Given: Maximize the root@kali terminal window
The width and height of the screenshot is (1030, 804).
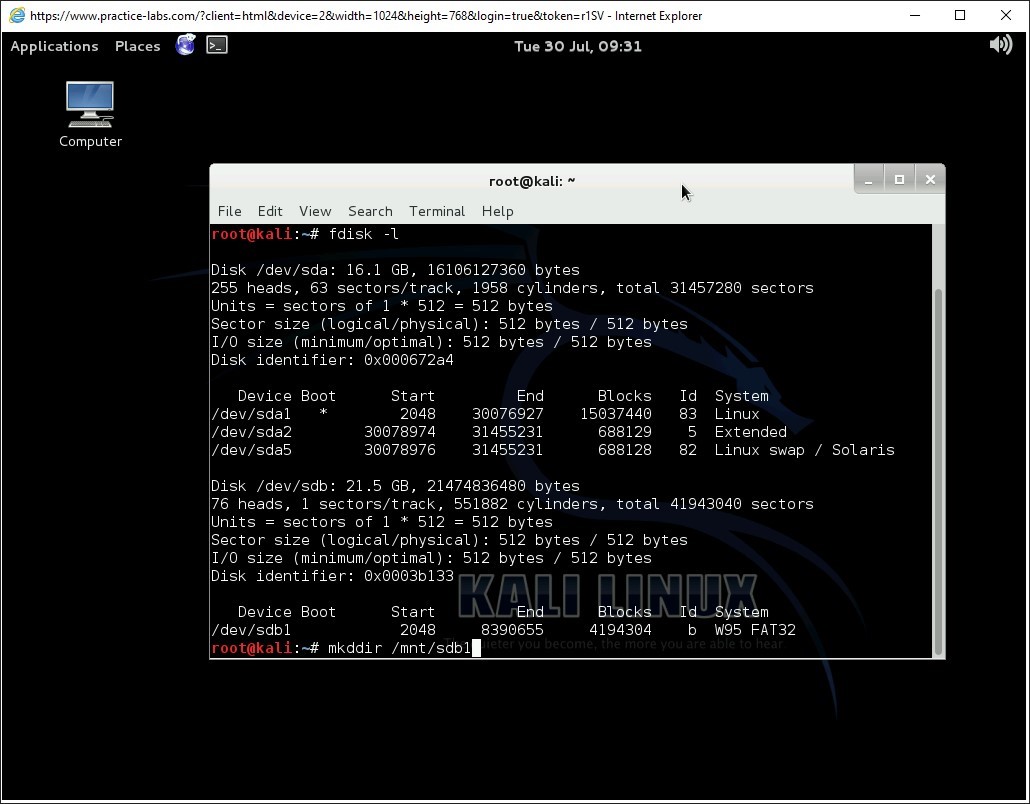Looking at the screenshot, I should (899, 180).
